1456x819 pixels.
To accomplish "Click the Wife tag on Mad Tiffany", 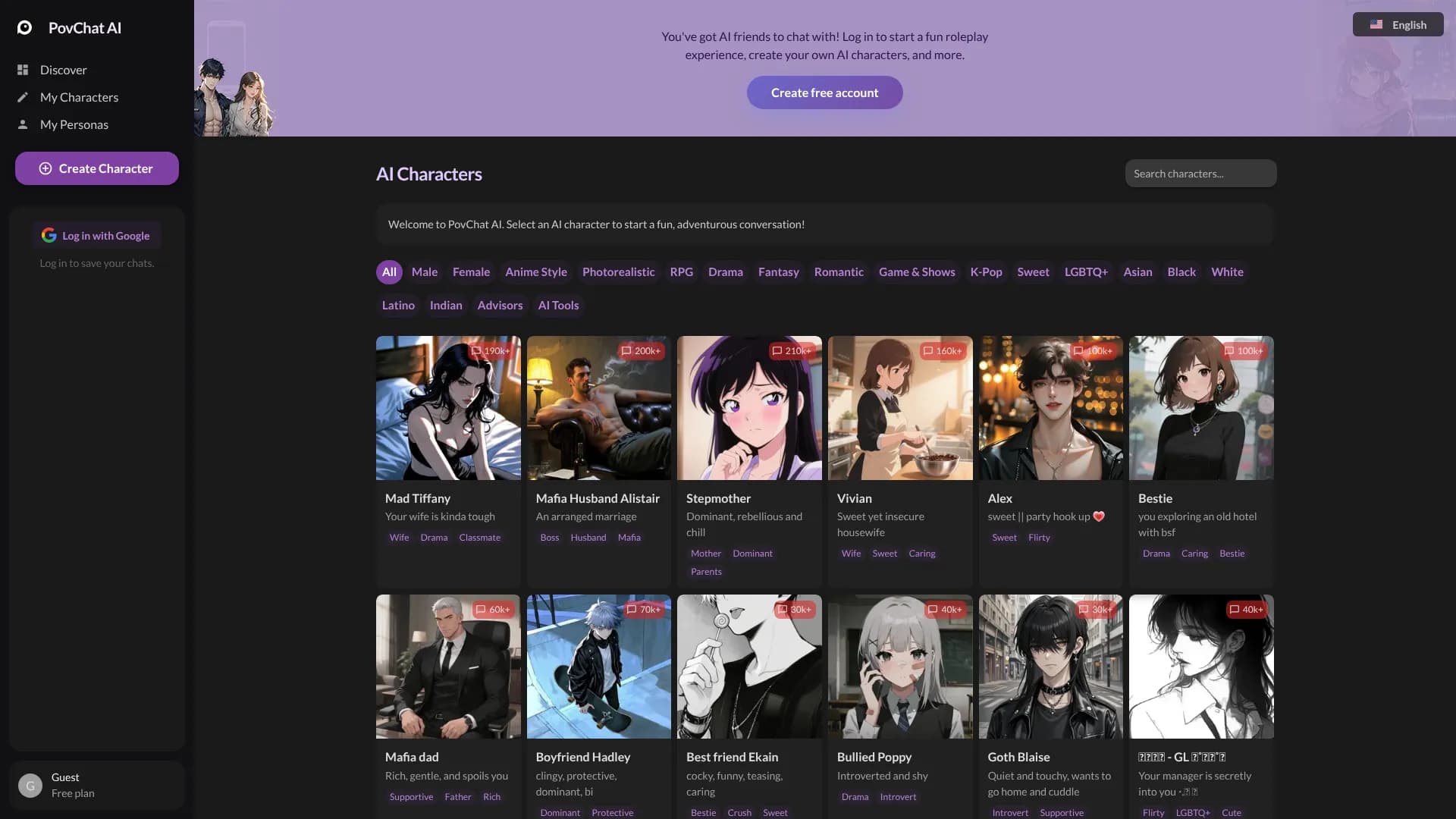I will pyautogui.click(x=399, y=538).
